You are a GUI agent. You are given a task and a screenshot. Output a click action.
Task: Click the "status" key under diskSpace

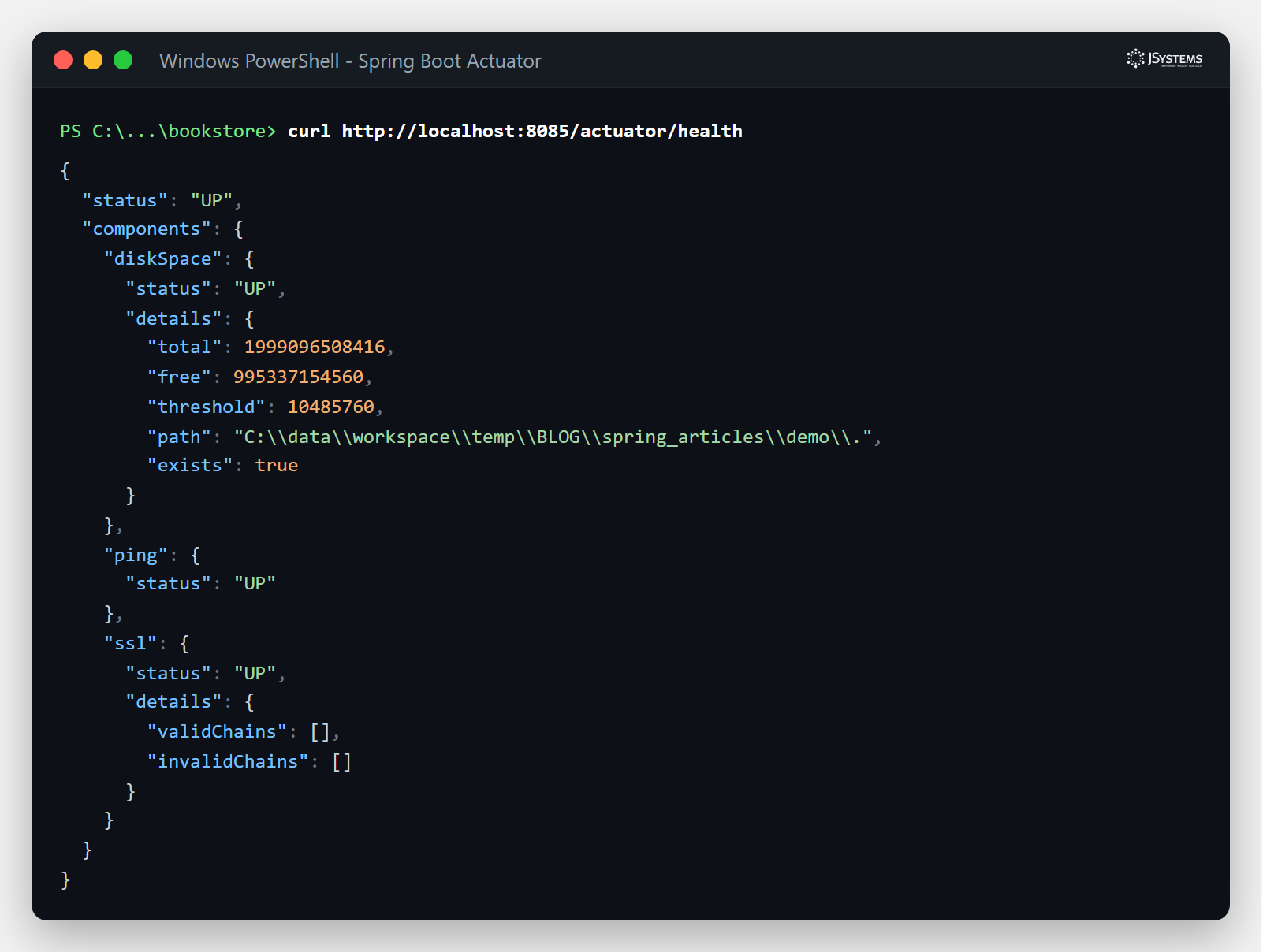tap(168, 288)
